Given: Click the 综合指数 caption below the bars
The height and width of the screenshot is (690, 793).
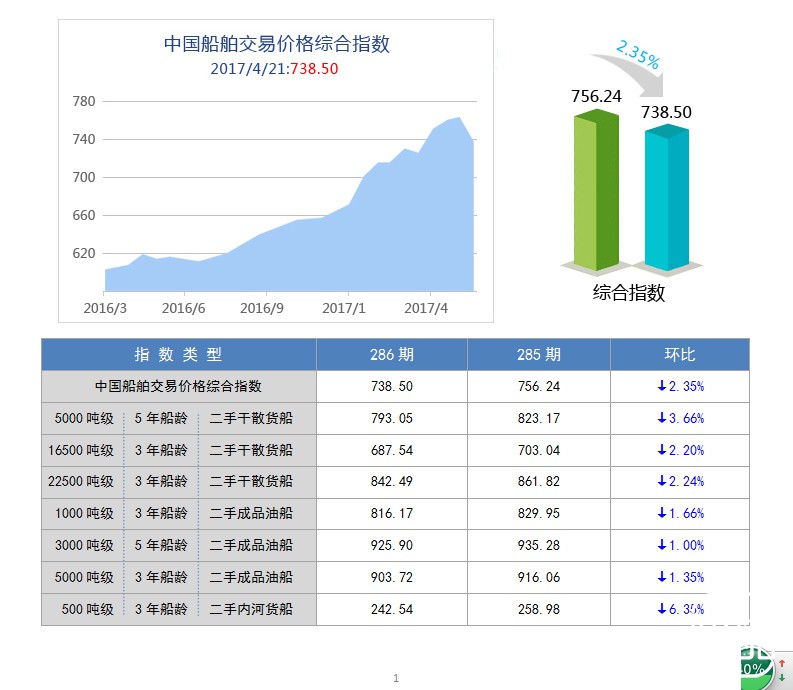Looking at the screenshot, I should tap(629, 293).
